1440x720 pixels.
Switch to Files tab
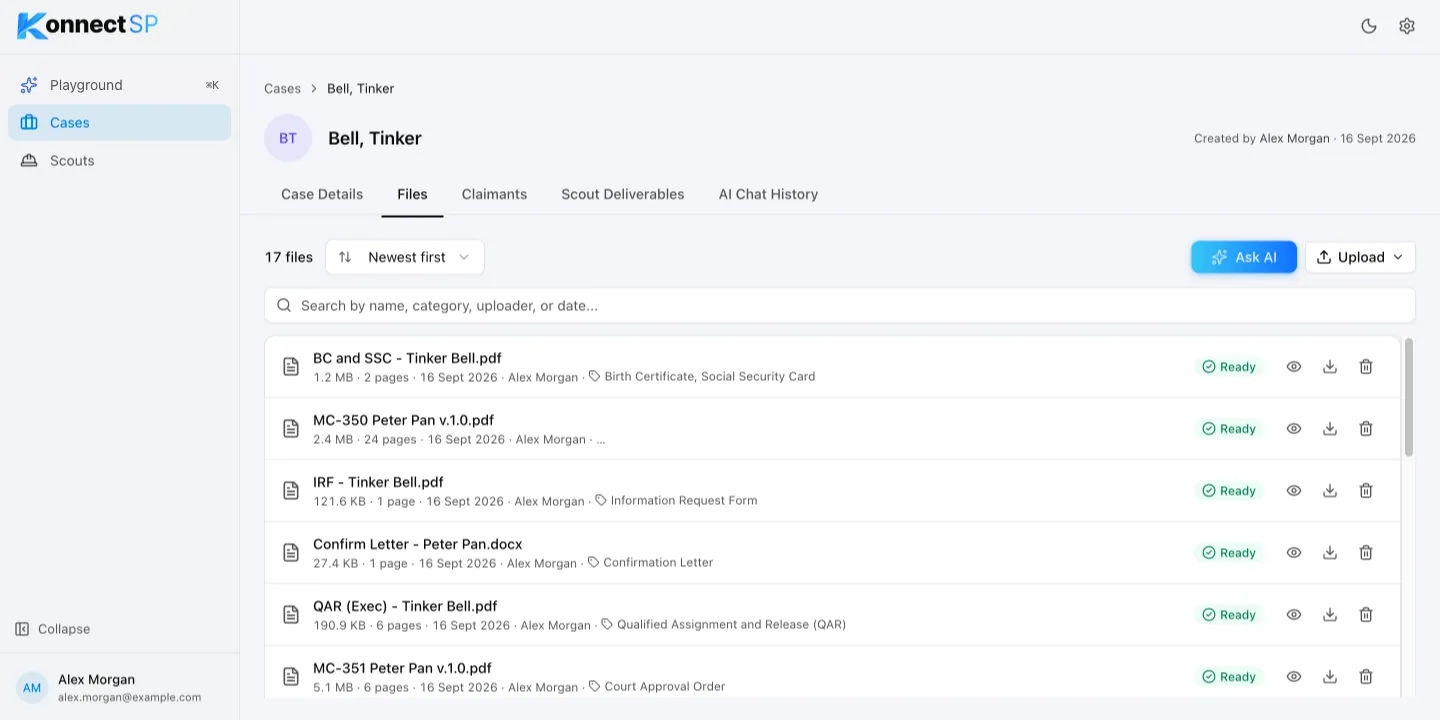[412, 194]
